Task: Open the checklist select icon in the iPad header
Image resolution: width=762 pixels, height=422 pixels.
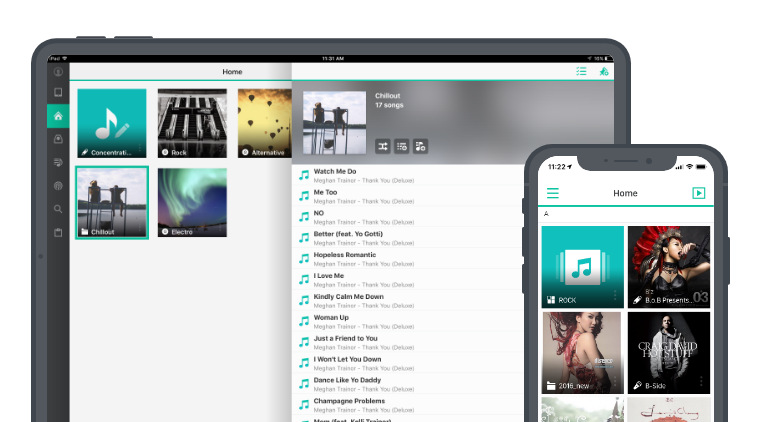Action: pos(581,71)
